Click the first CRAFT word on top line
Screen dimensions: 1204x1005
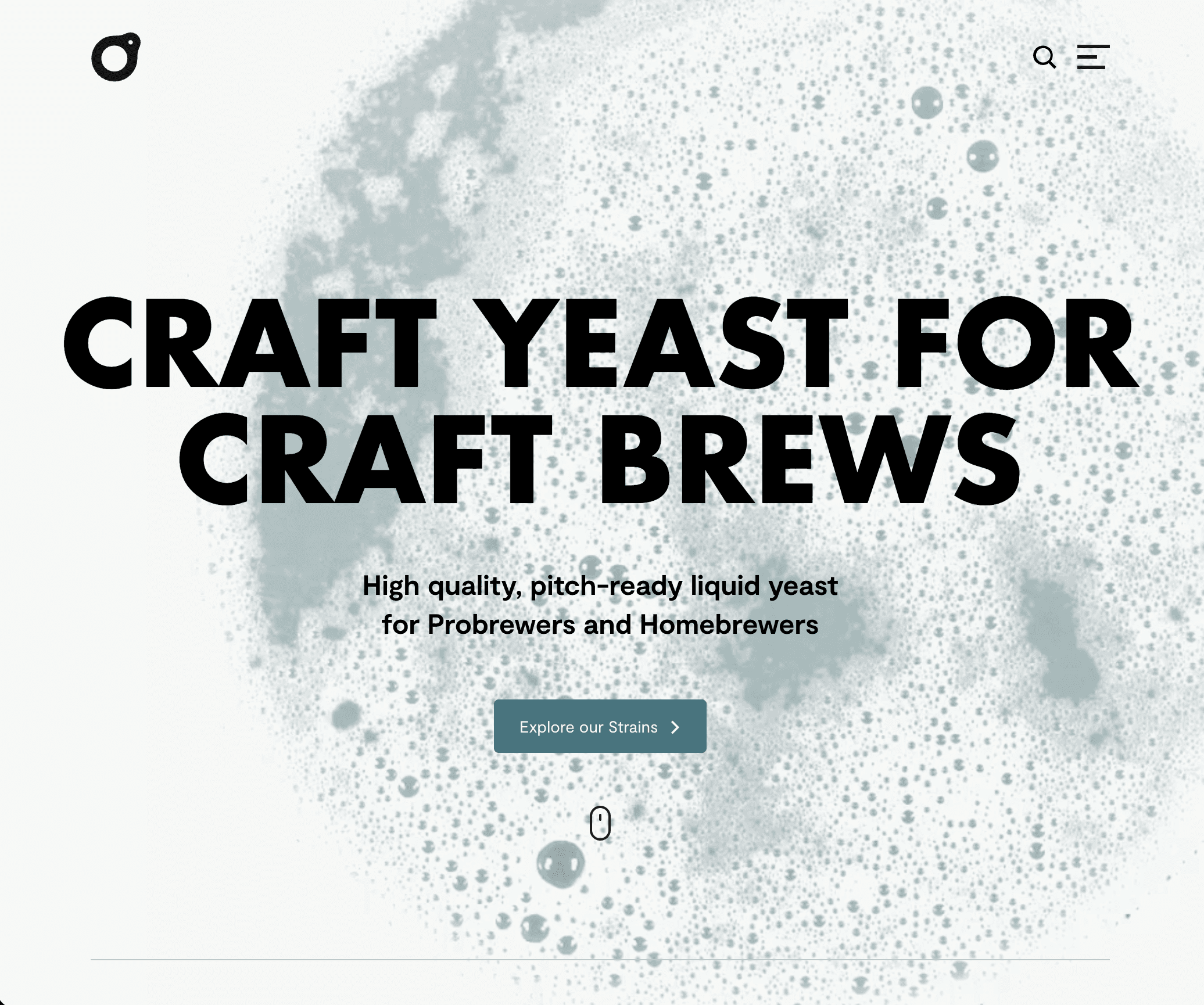[250, 343]
